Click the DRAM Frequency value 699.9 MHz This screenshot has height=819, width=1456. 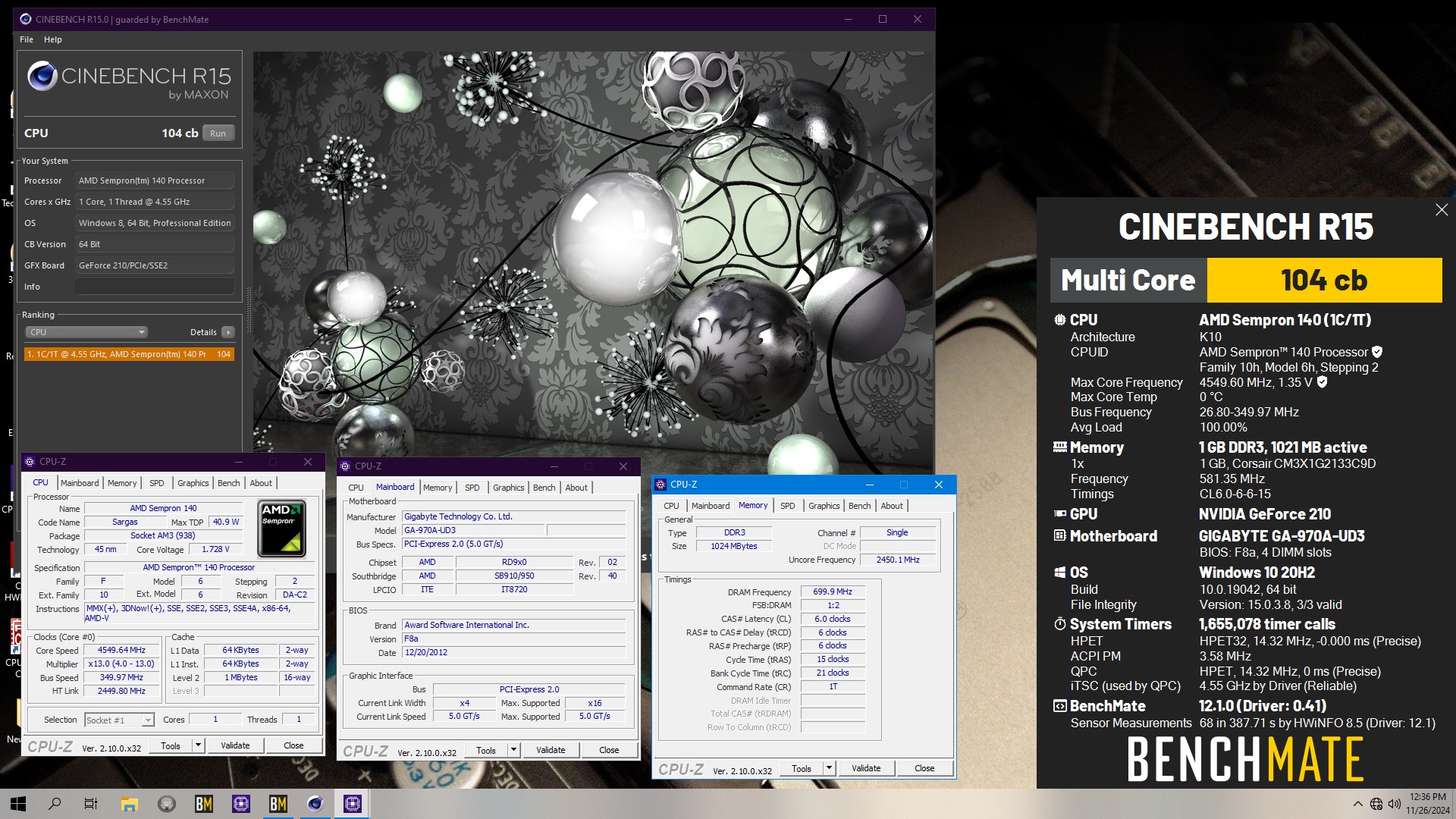(833, 591)
